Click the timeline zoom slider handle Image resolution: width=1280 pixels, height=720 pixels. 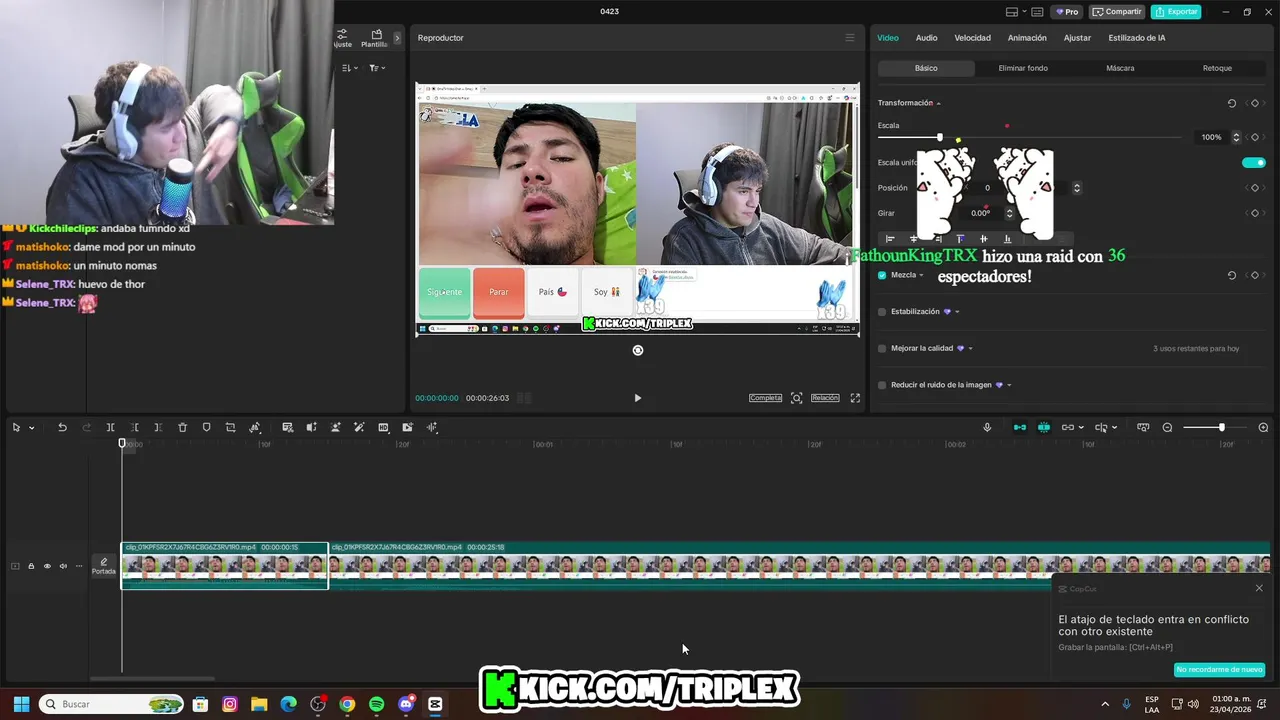click(1221, 428)
